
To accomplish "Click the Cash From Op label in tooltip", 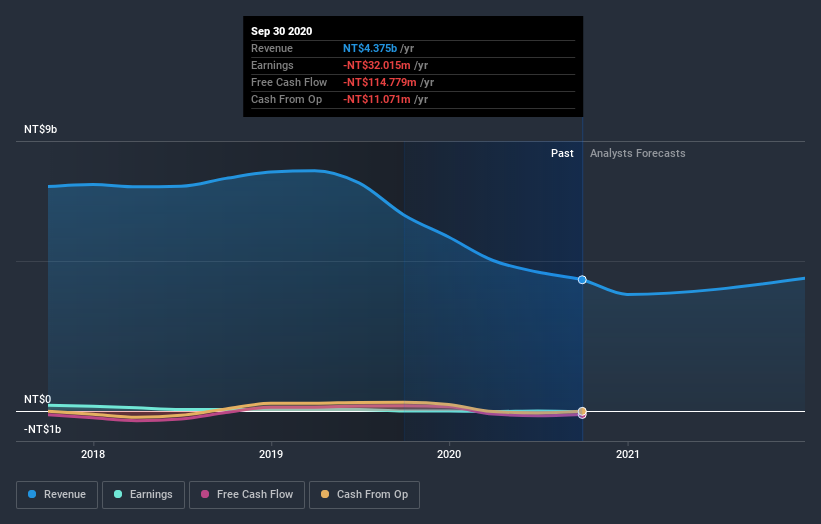I will click(286, 99).
